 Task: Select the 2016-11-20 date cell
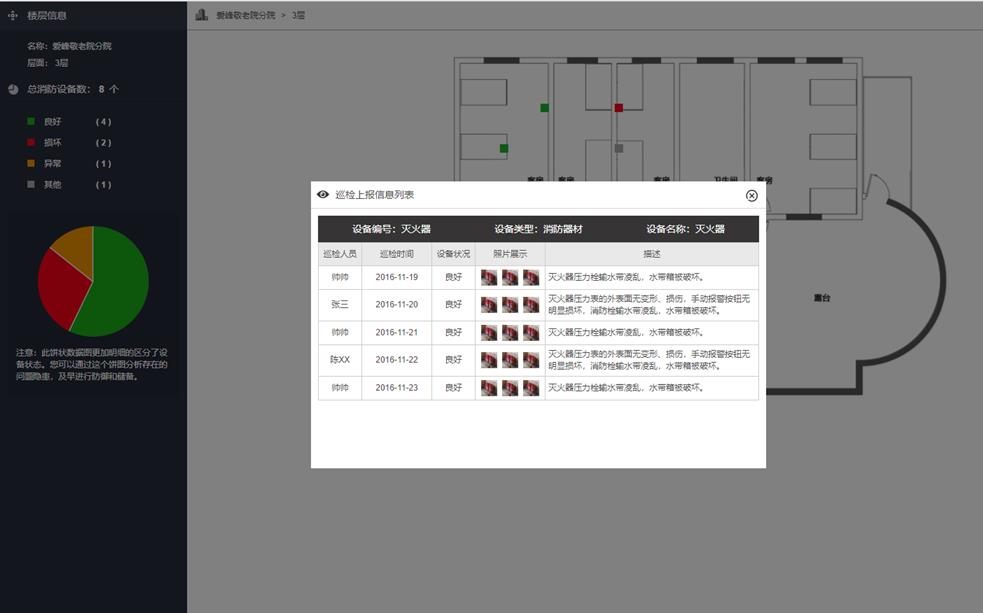[x=397, y=305]
